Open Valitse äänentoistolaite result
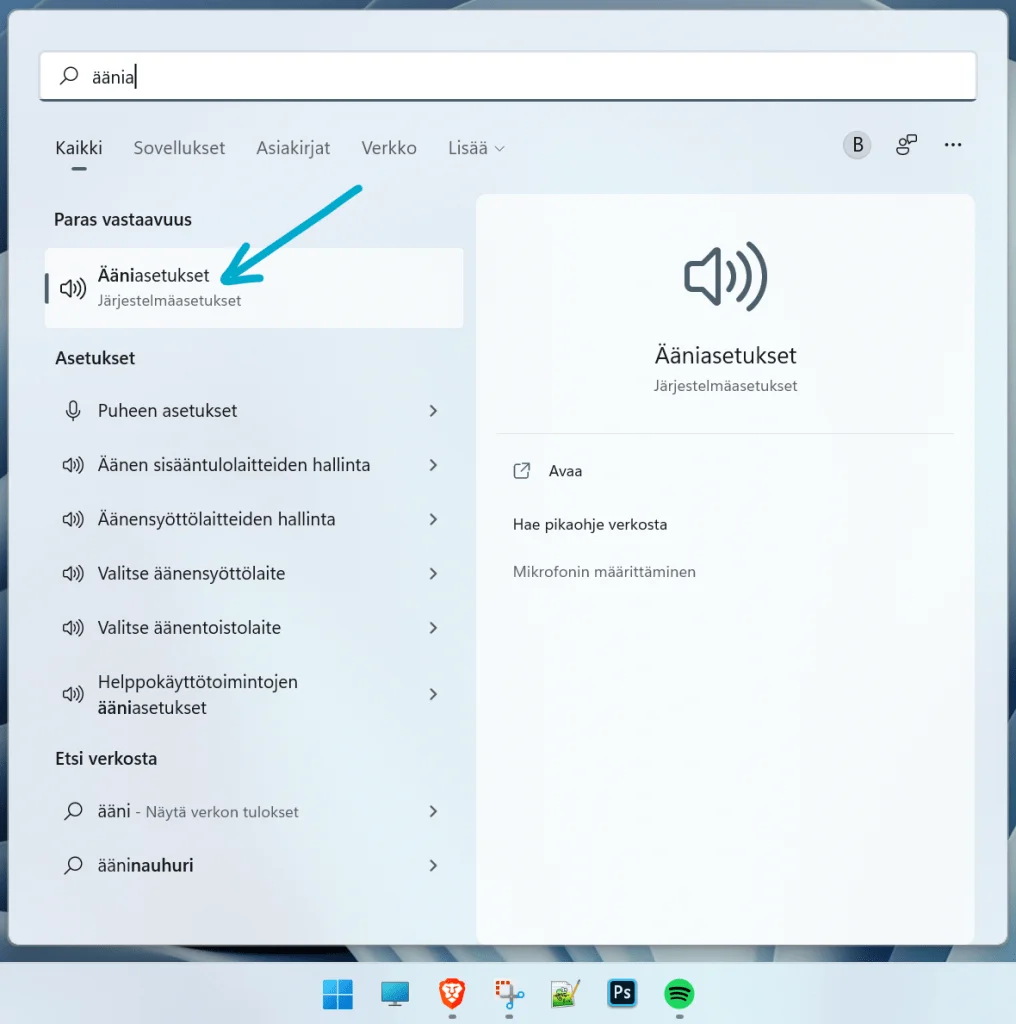The width and height of the screenshot is (1016, 1024). [254, 628]
